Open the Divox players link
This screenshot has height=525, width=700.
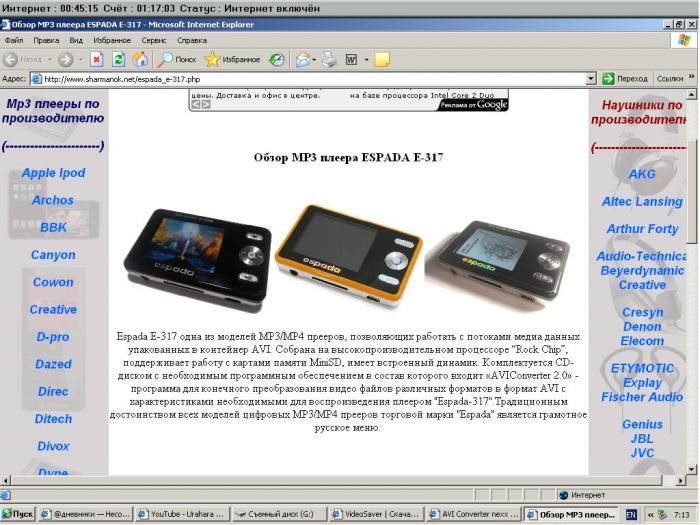pyautogui.click(x=53, y=446)
